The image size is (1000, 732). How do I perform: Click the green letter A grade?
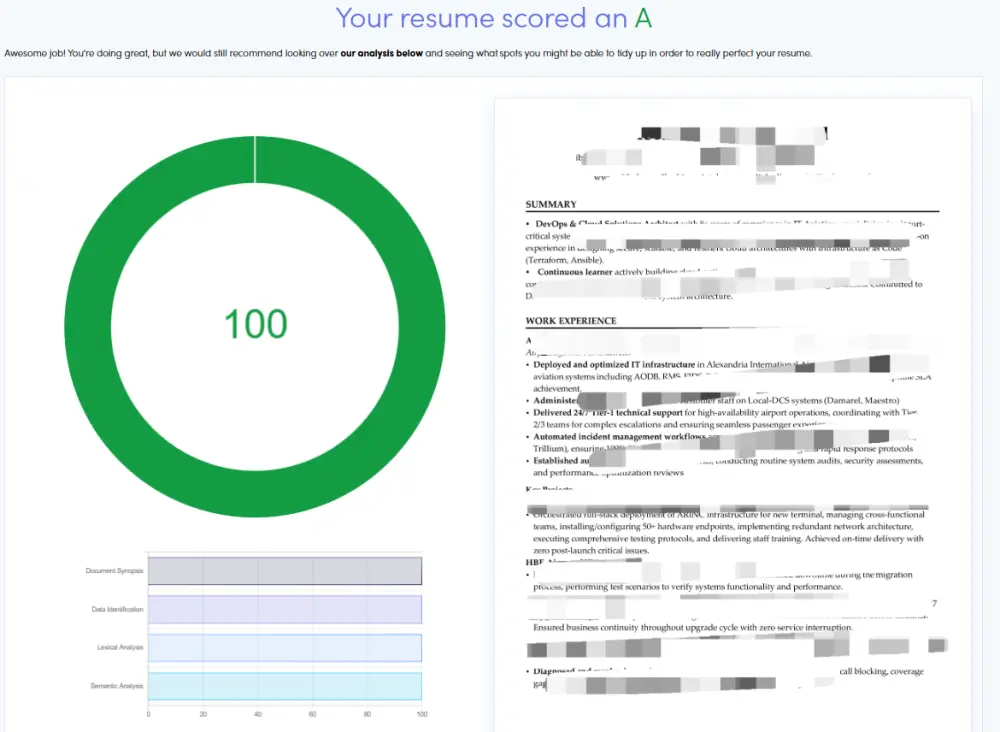coord(643,18)
